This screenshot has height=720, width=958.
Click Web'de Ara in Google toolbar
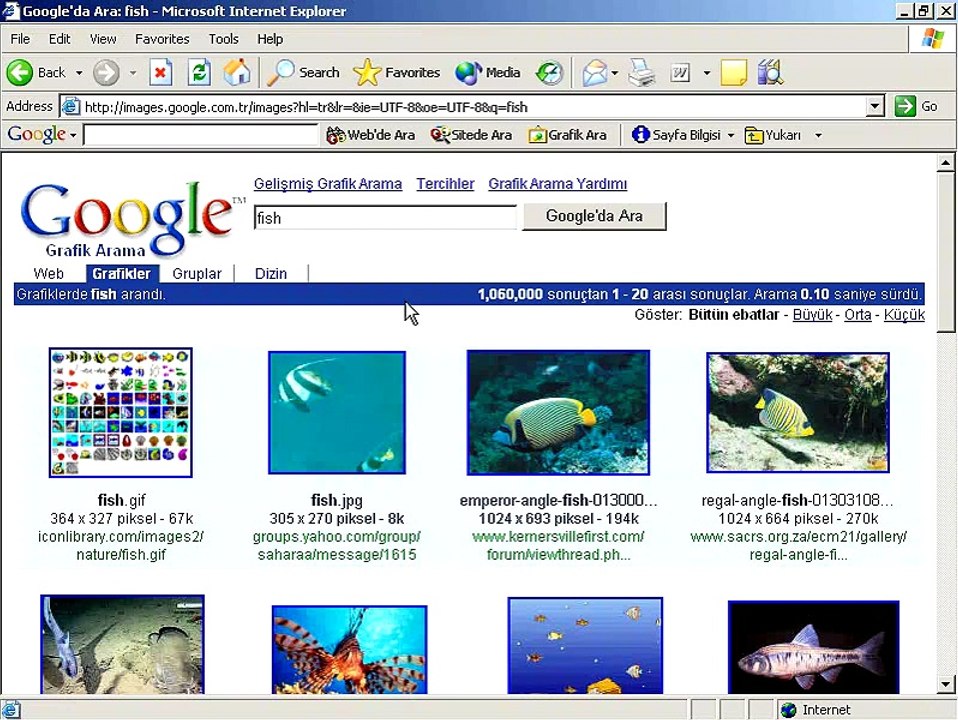pos(370,135)
